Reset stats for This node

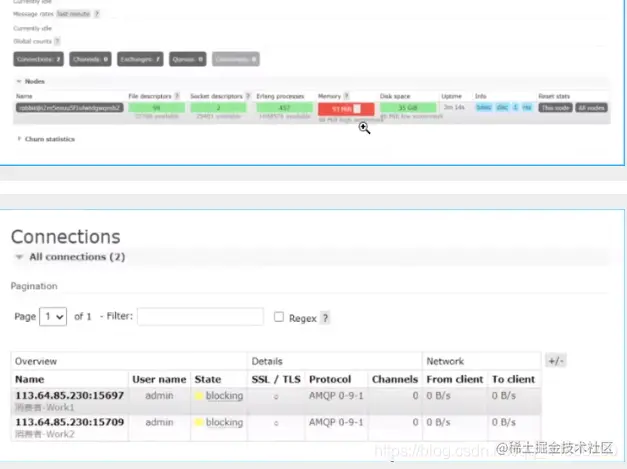(x=555, y=108)
